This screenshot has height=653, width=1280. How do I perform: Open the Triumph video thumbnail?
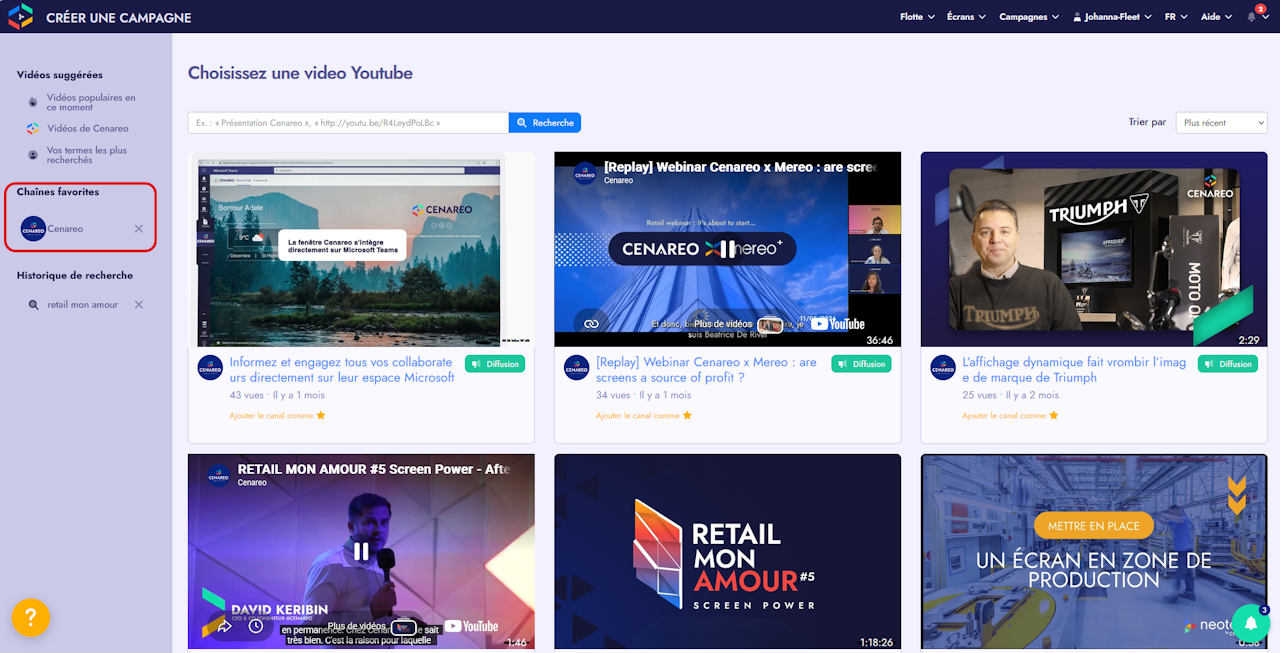click(x=1094, y=249)
